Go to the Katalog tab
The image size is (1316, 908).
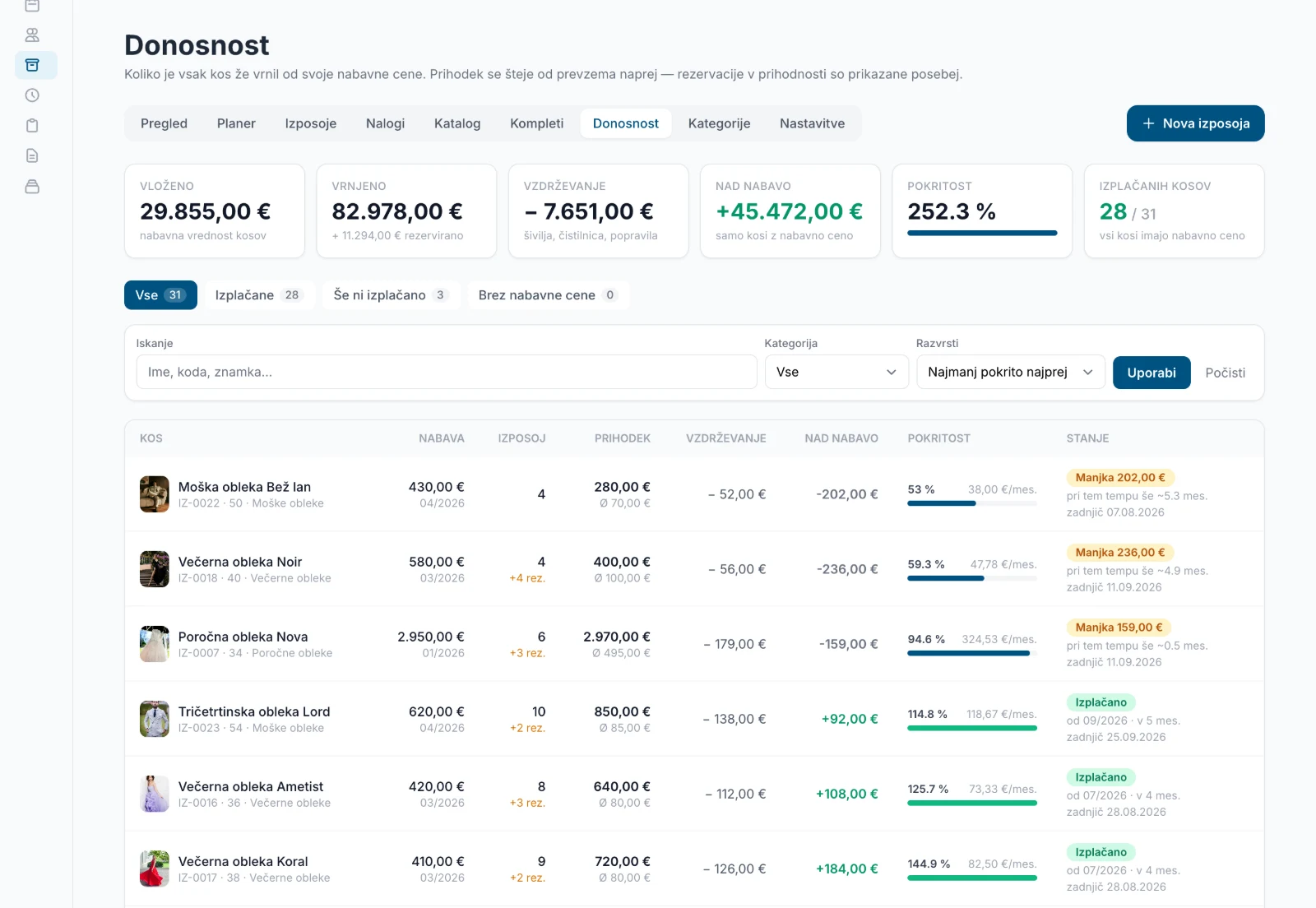[x=457, y=123]
